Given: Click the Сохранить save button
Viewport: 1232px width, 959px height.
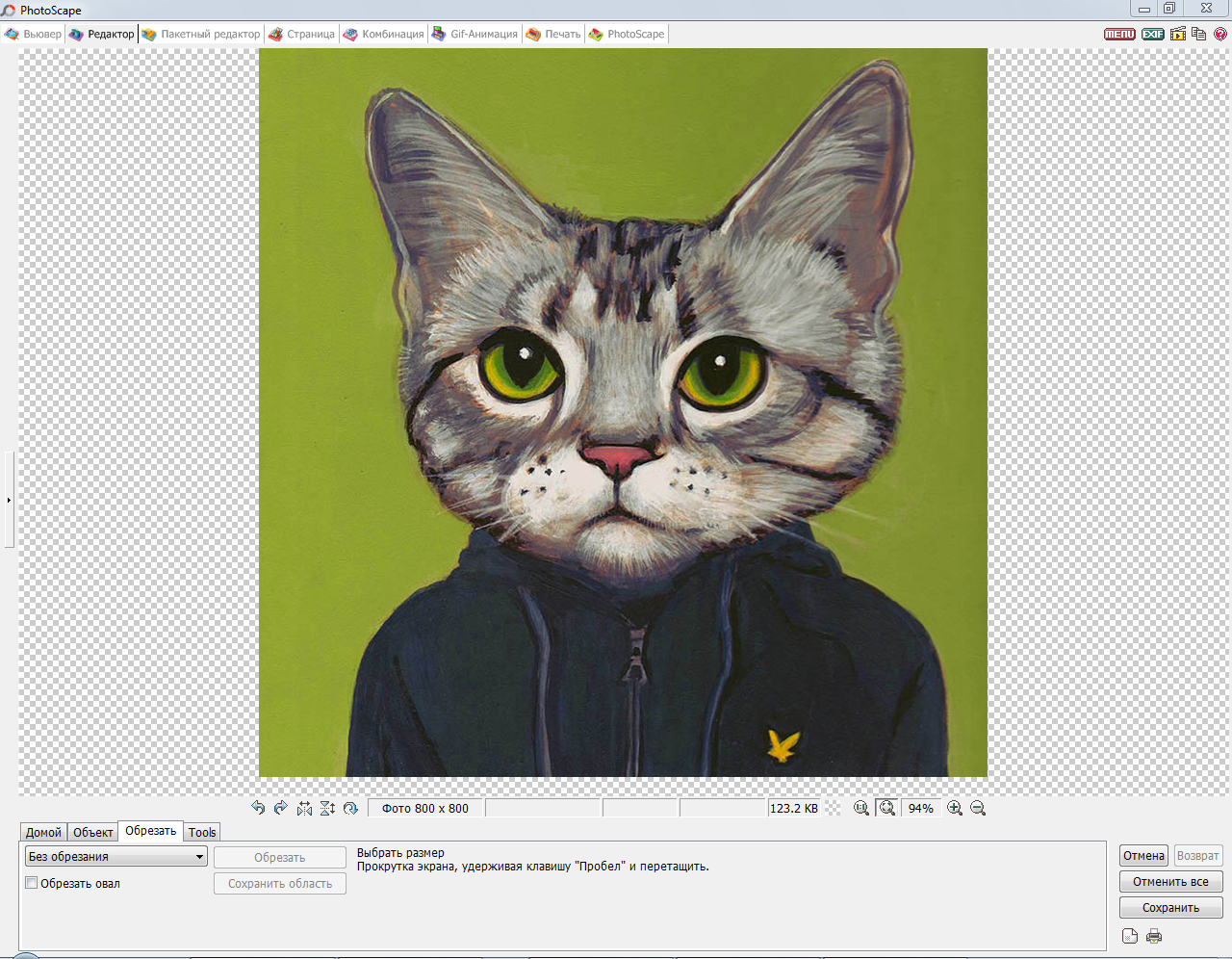Looking at the screenshot, I should [1170, 907].
